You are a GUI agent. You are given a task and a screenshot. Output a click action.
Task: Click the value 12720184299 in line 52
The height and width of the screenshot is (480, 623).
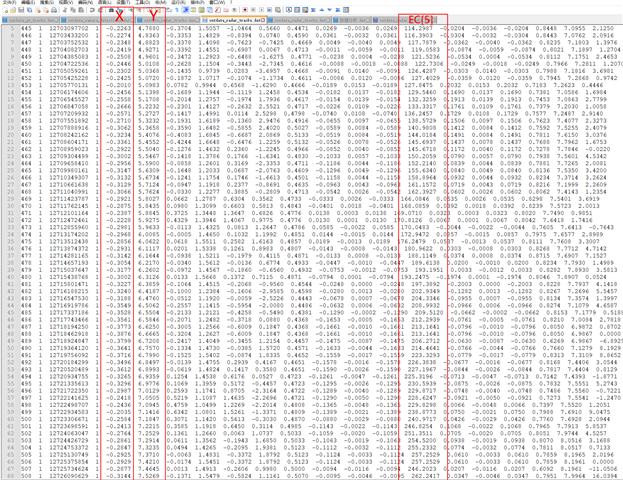(x=69, y=362)
